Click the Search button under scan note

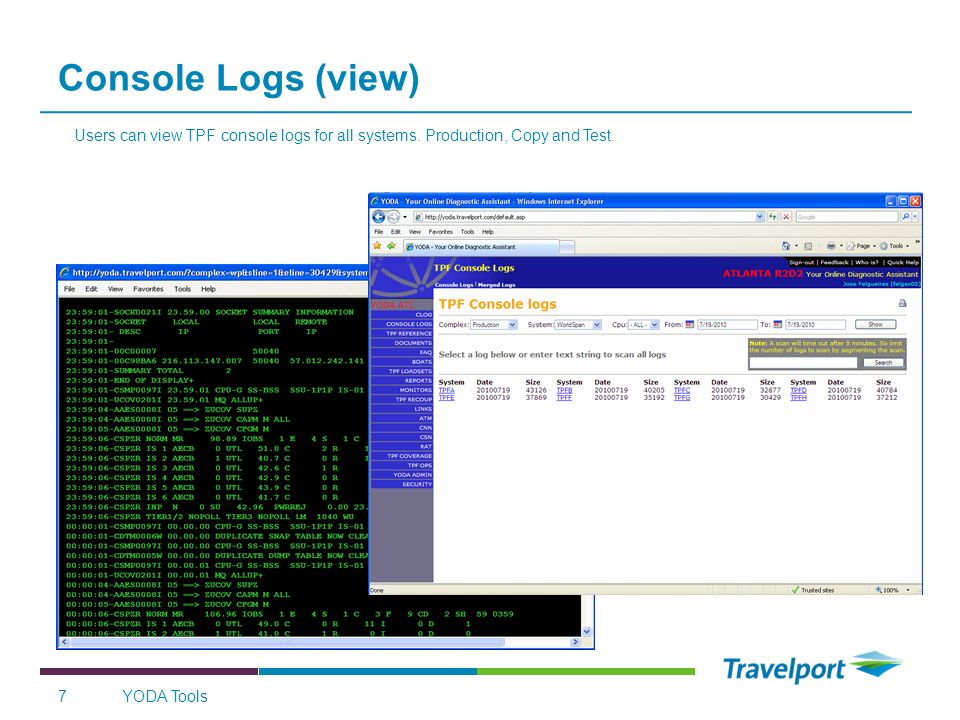883,362
